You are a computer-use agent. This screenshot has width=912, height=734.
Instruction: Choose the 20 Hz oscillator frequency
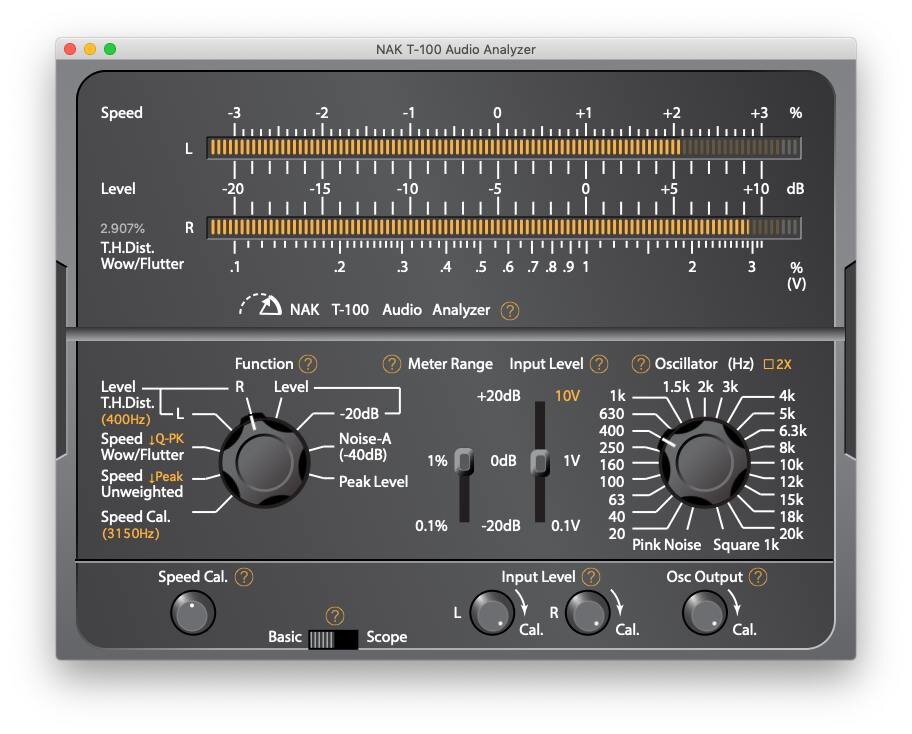pos(617,533)
